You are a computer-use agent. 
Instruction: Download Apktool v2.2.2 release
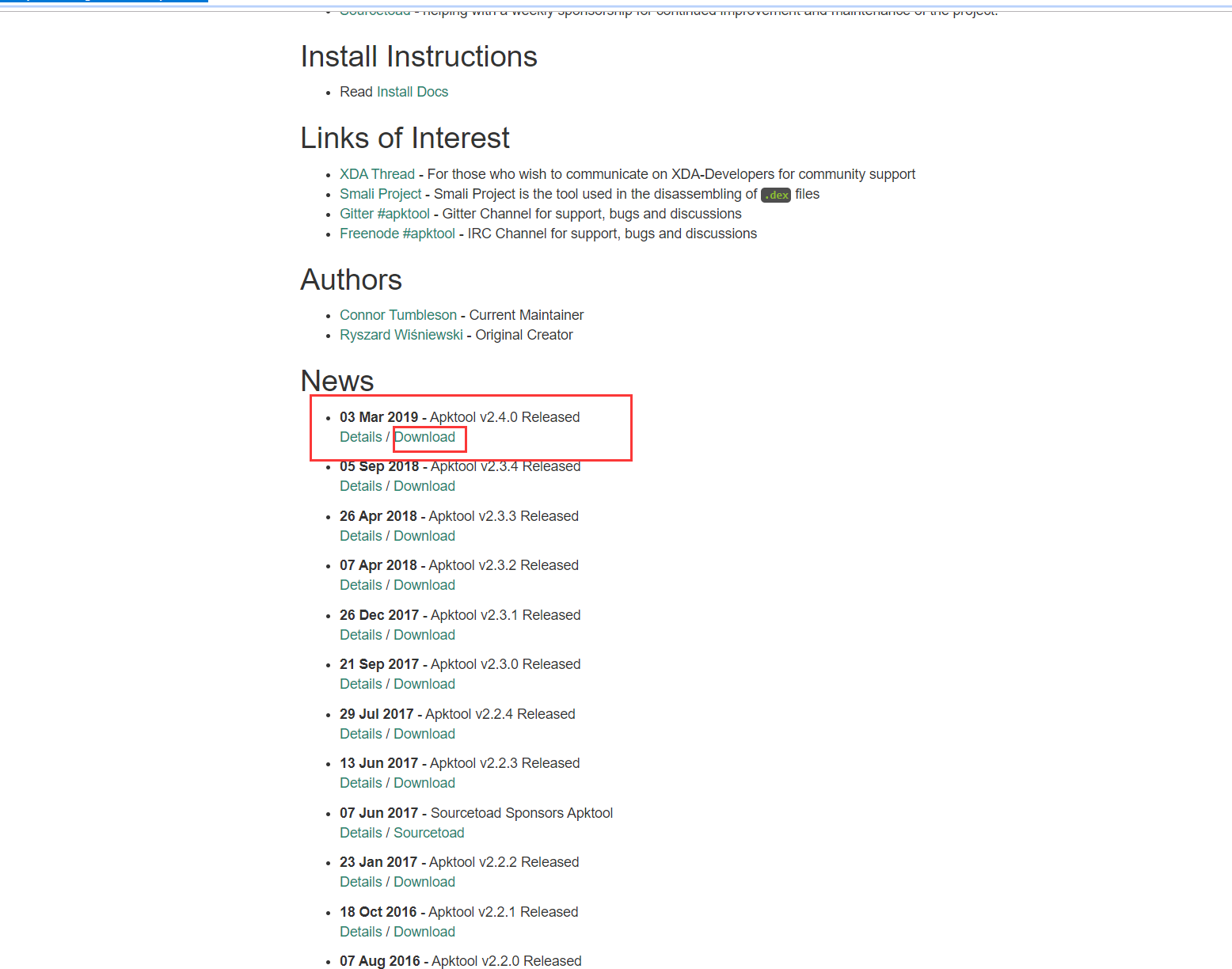424,882
